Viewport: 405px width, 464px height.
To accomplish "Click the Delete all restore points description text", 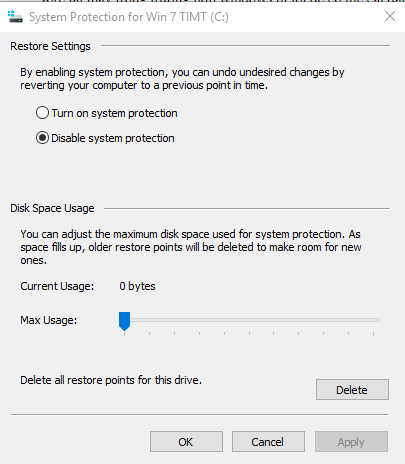I will [x=111, y=380].
